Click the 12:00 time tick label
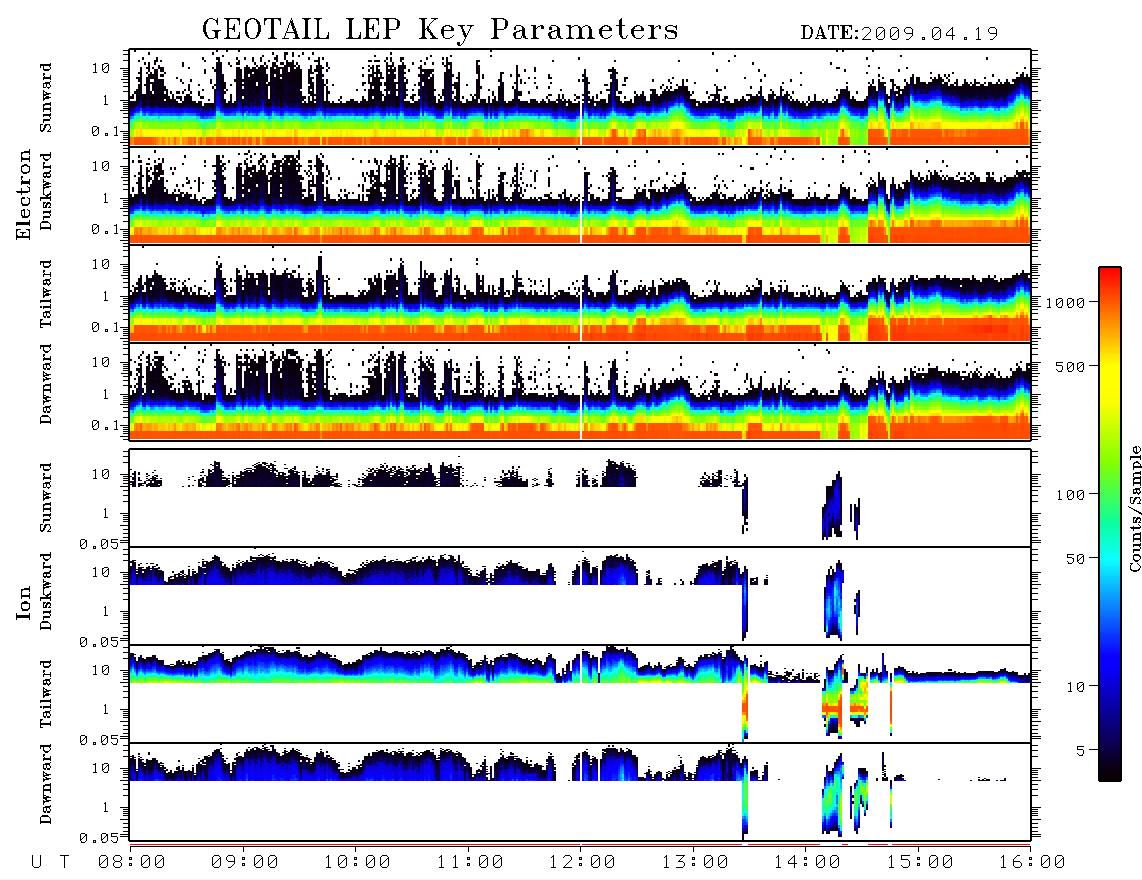Screen dimensions: 1142x880 pos(583,863)
